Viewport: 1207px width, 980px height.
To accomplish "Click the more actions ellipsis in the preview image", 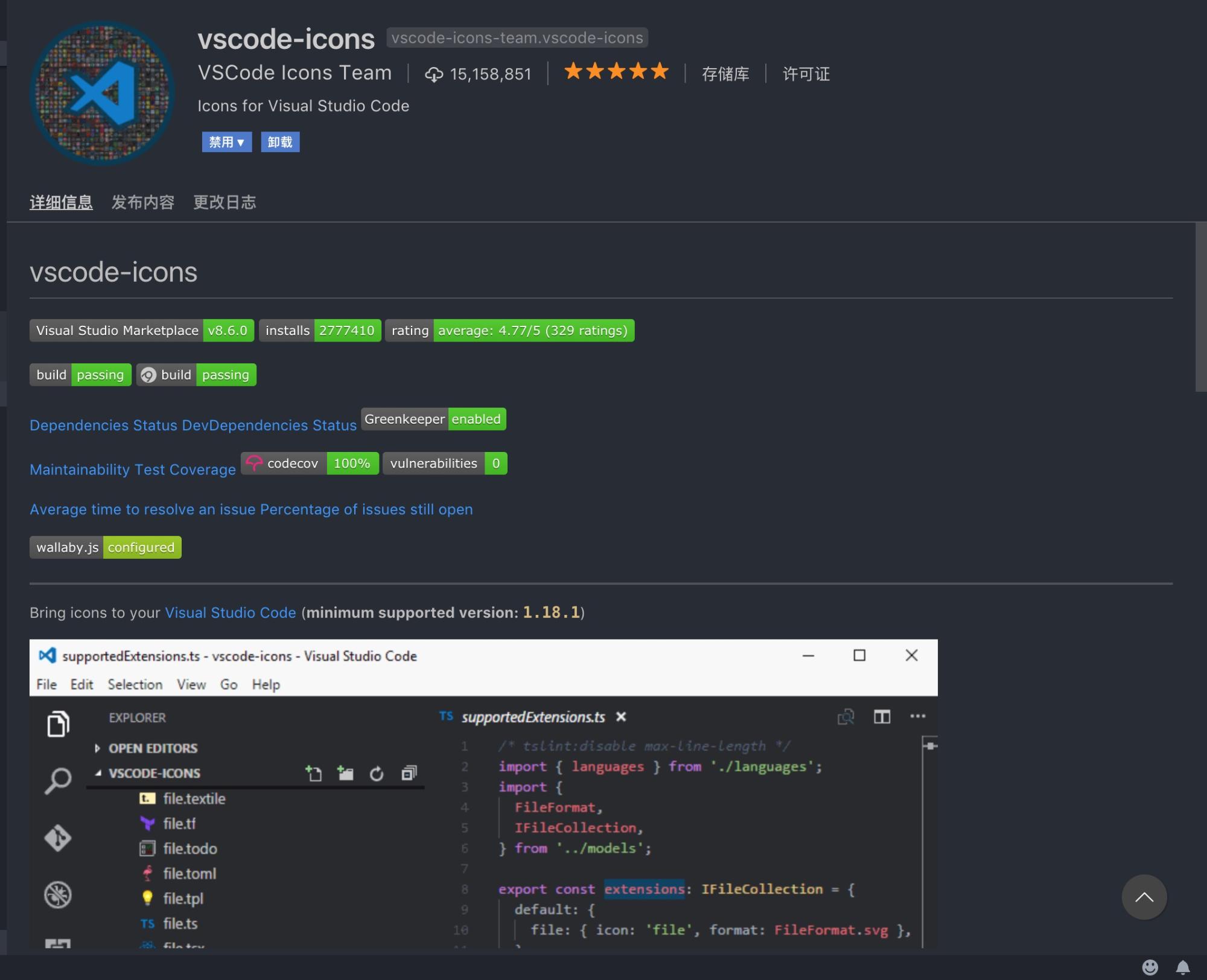I will coord(917,716).
